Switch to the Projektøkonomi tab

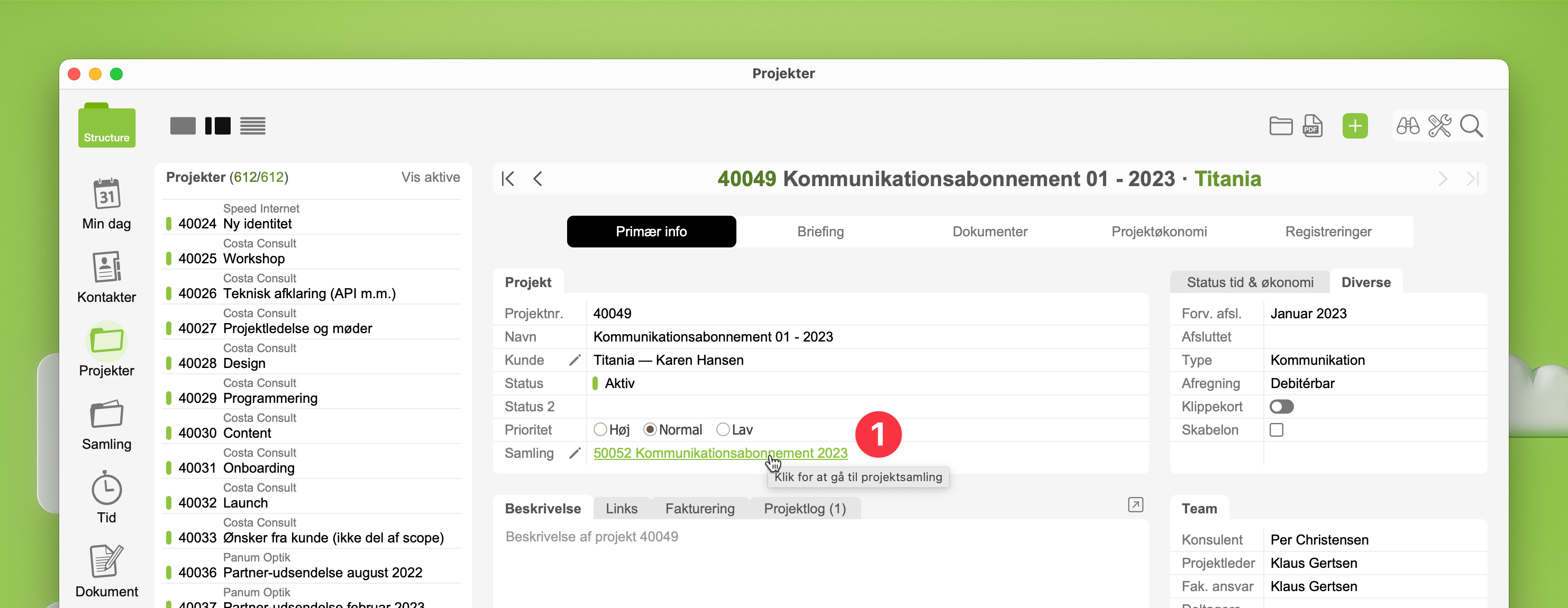1159,231
